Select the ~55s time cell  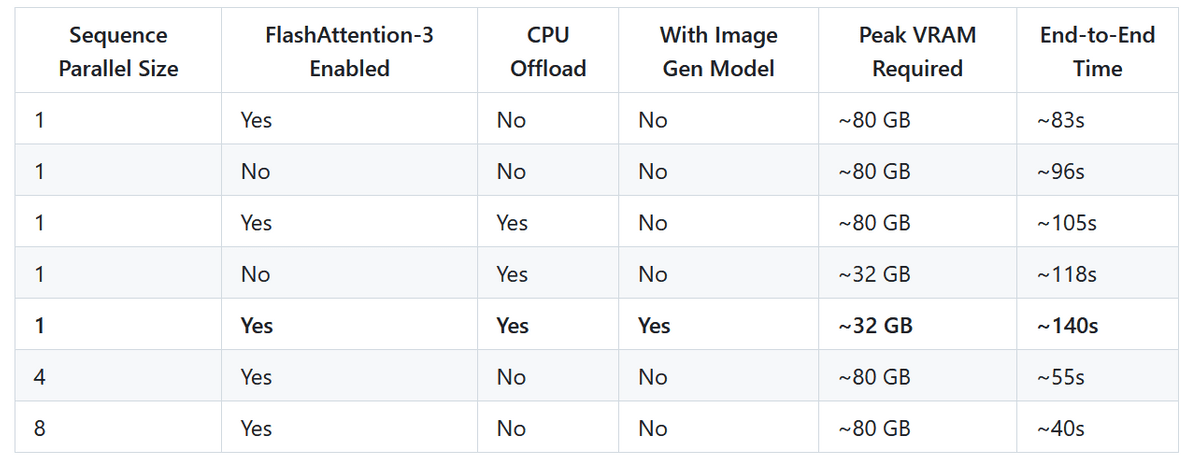tap(1062, 377)
